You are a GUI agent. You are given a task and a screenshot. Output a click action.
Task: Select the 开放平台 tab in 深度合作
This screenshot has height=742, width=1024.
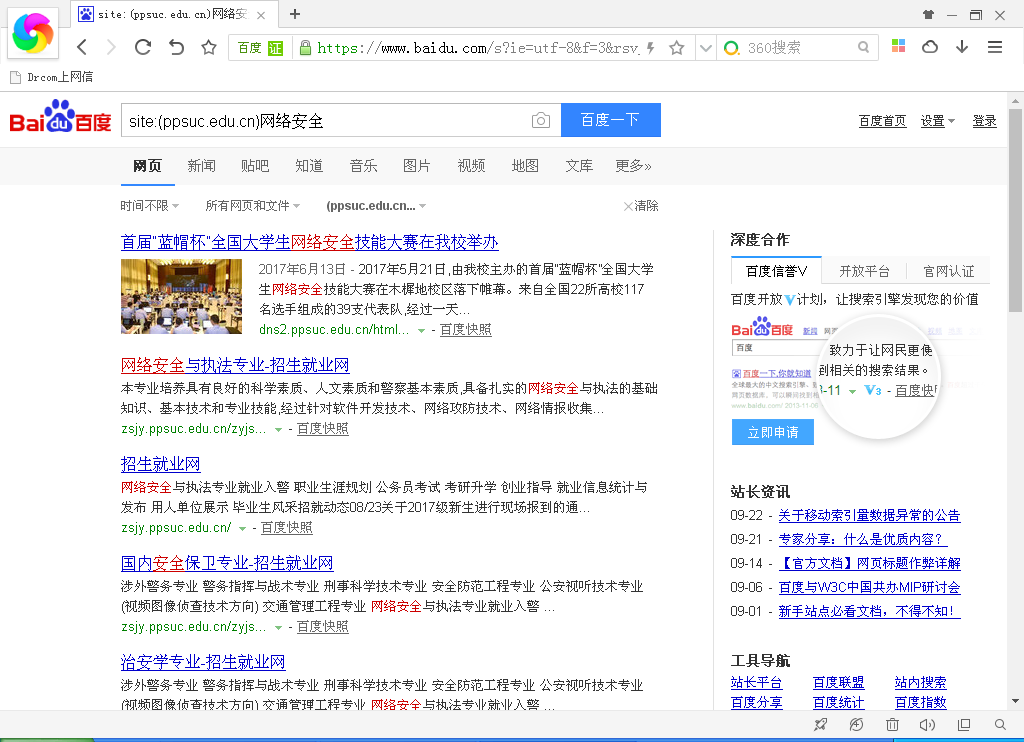(864, 271)
